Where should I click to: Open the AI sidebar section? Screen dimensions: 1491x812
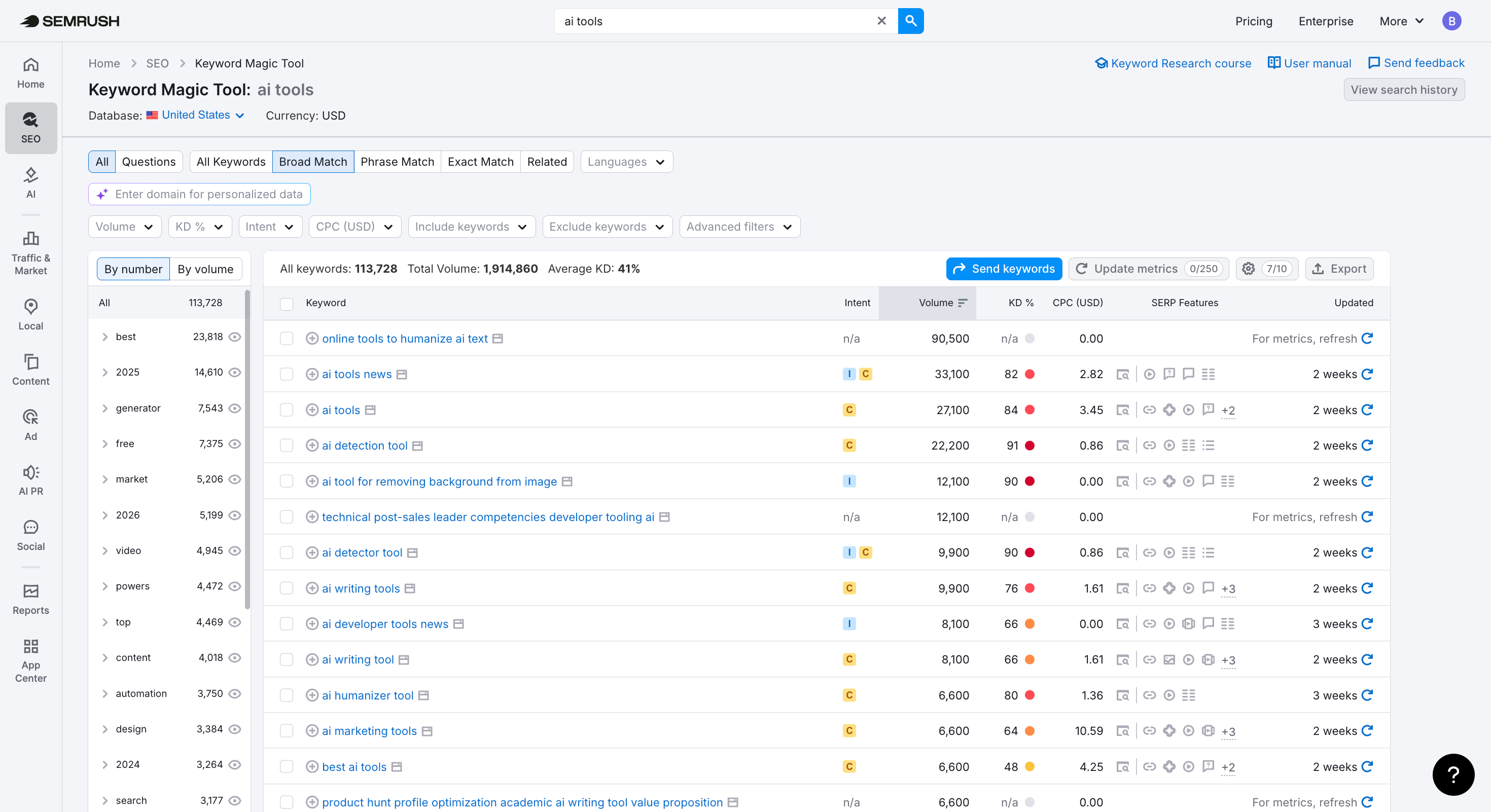tap(30, 183)
